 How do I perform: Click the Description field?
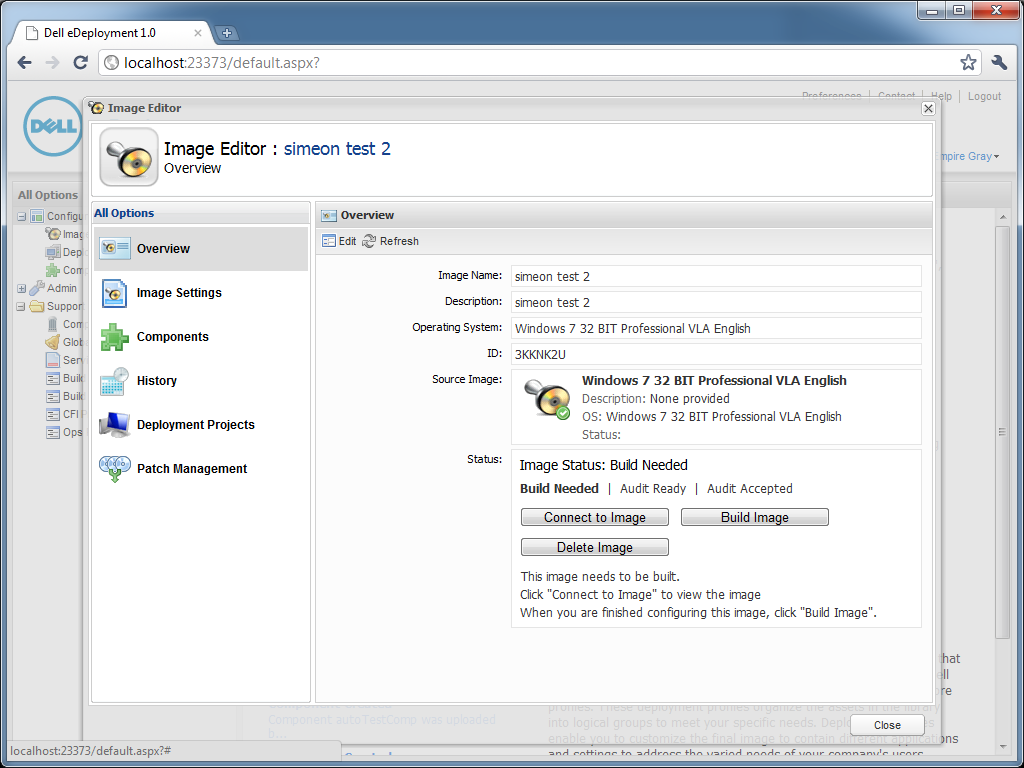click(716, 302)
